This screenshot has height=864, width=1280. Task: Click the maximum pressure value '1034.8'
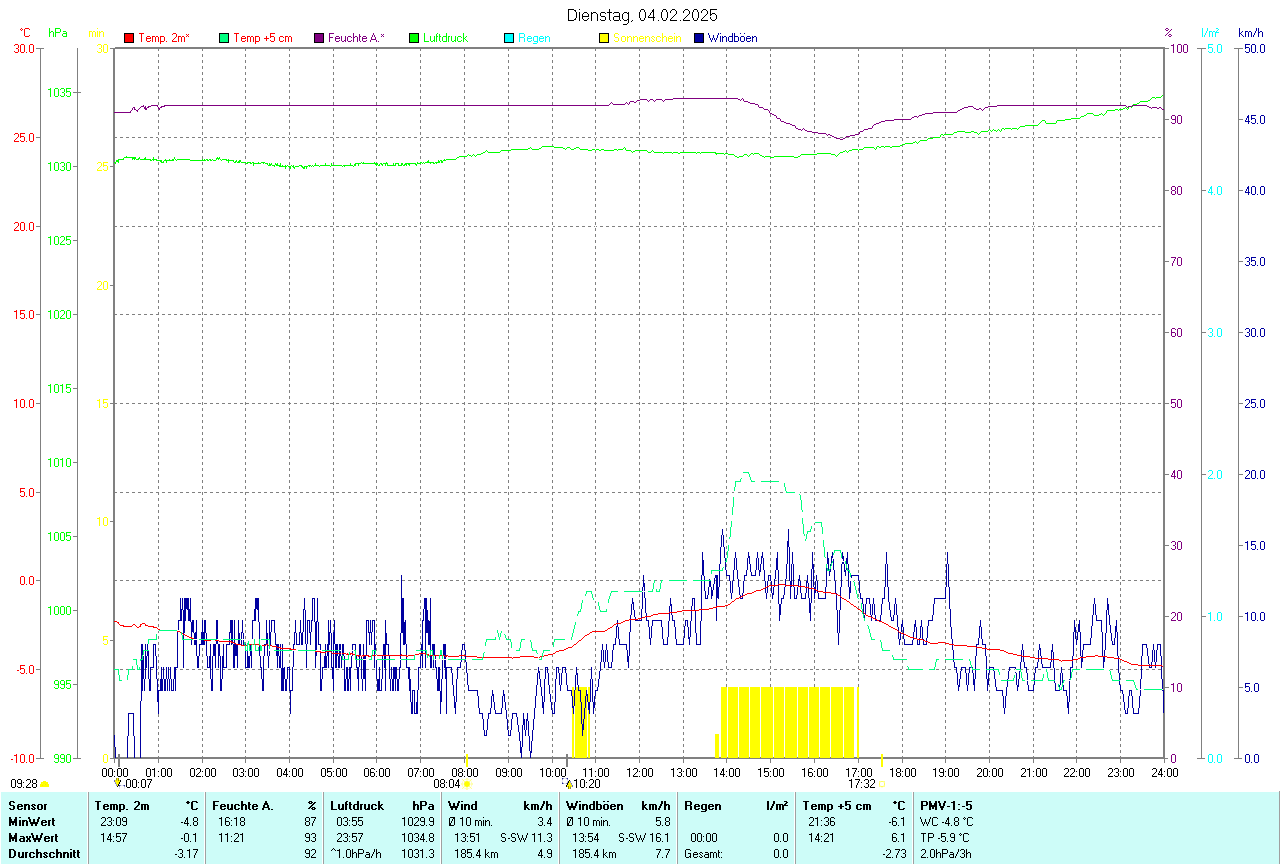418,838
